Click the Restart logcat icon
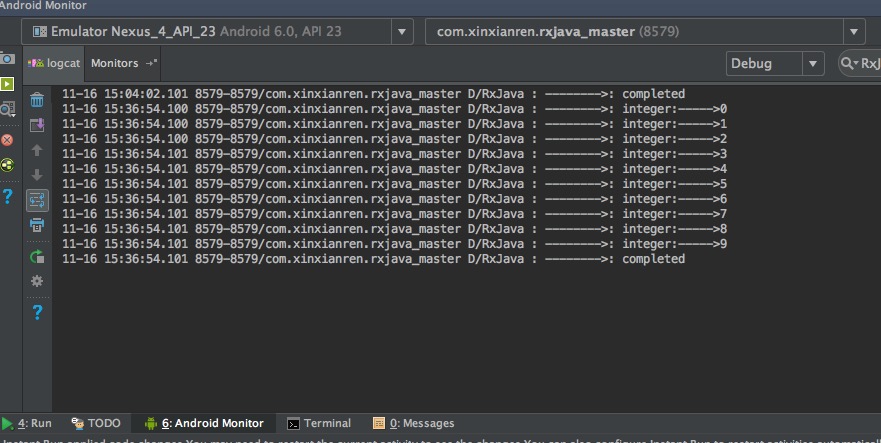Image resolution: width=881 pixels, height=443 pixels. click(37, 257)
